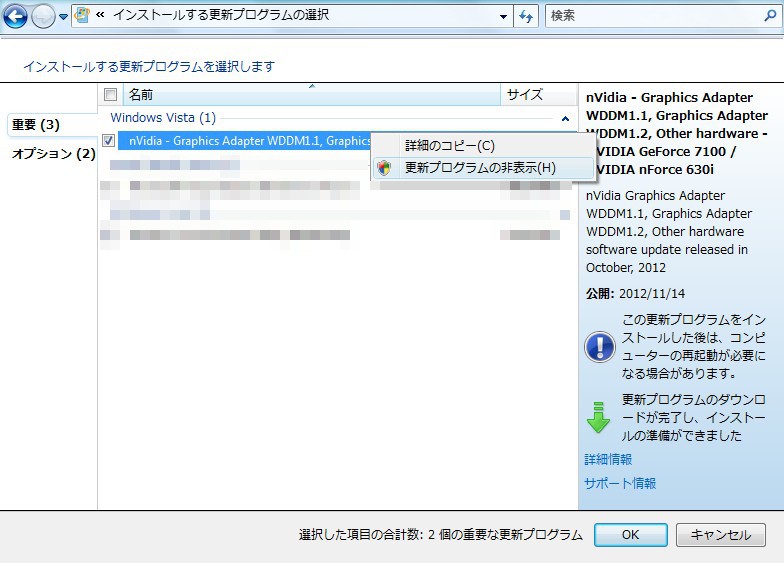Click the 公開: 2012/11/14 date text

tap(635, 294)
